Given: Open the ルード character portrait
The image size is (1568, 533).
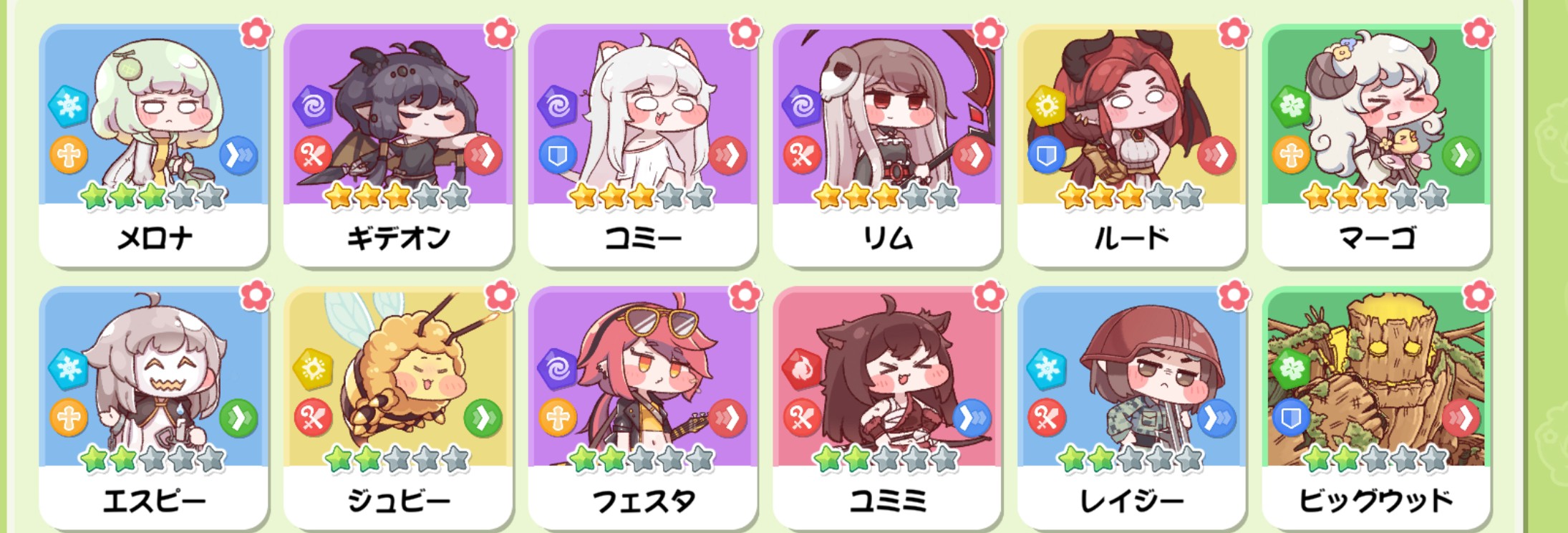Looking at the screenshot, I should click(1131, 115).
